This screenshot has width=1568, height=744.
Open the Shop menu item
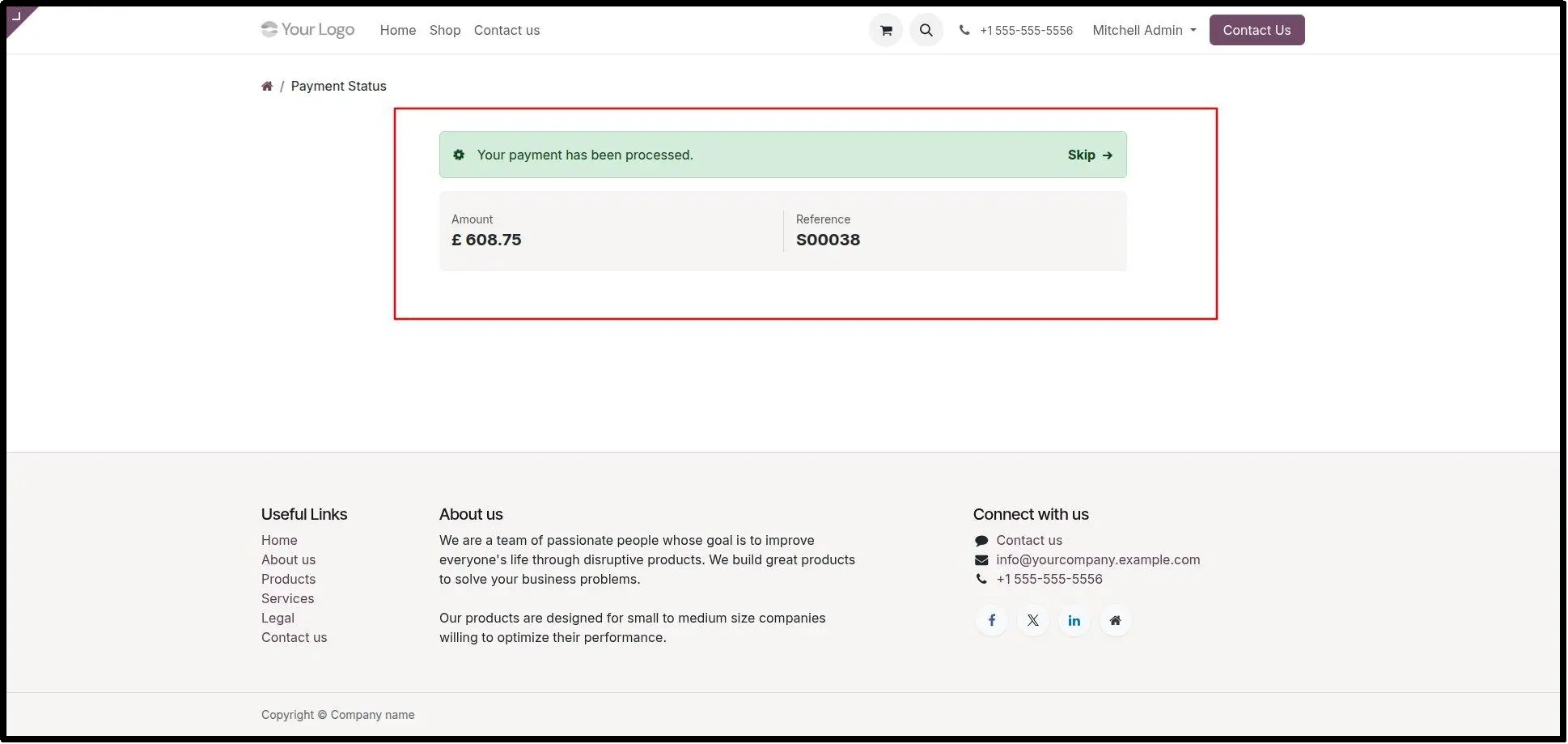[445, 30]
